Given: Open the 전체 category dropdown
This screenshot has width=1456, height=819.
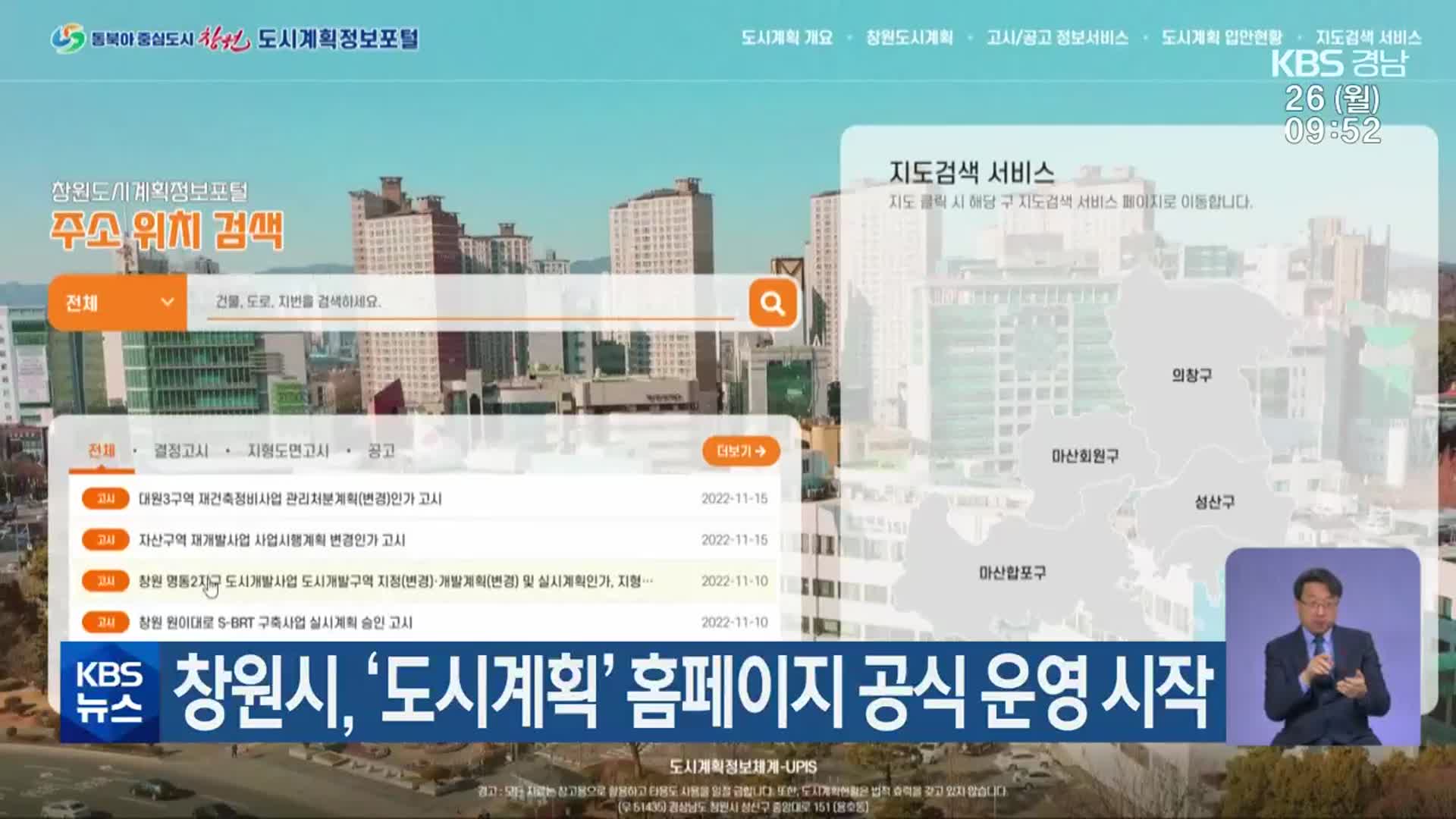Looking at the screenshot, I should pyautogui.click(x=118, y=303).
